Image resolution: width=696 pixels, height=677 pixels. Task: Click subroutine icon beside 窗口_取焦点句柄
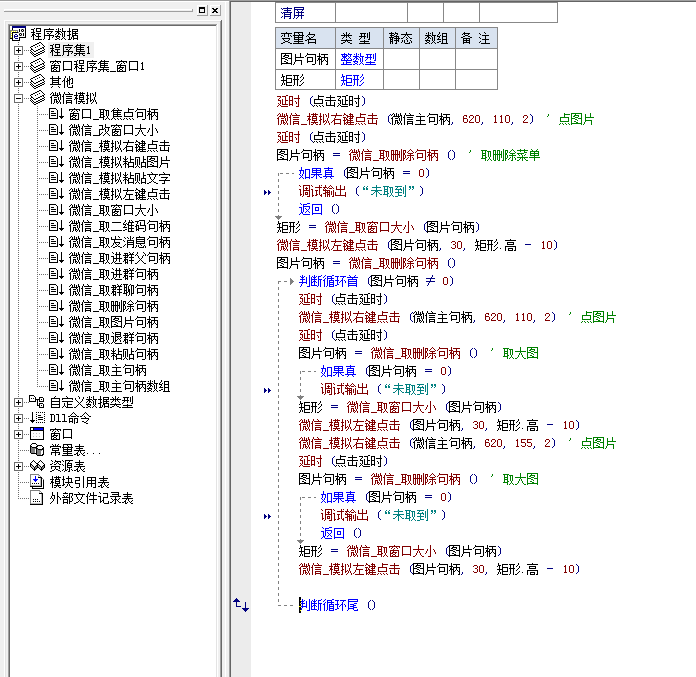56,114
